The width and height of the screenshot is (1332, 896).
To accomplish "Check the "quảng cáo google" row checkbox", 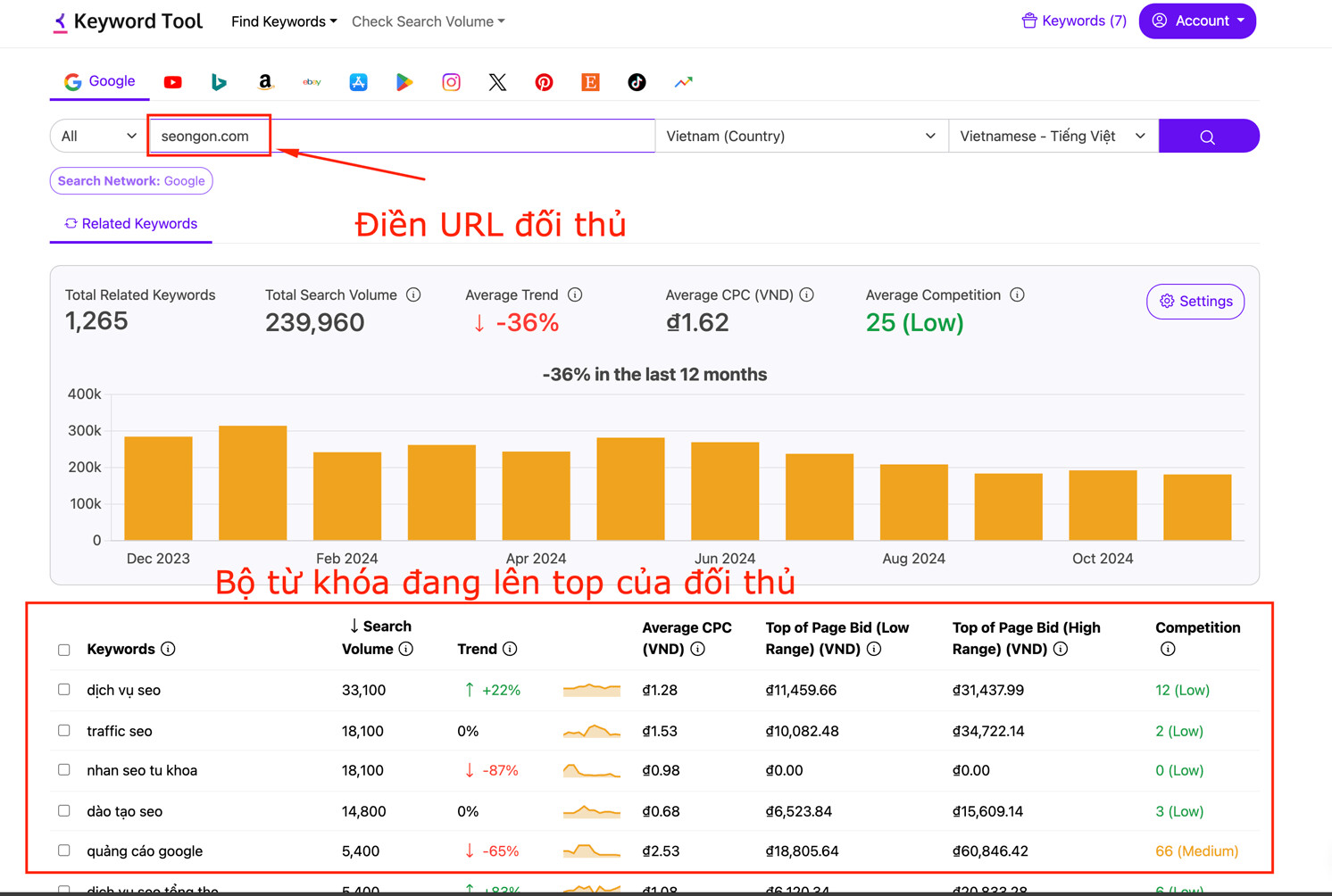I will pyautogui.click(x=64, y=850).
